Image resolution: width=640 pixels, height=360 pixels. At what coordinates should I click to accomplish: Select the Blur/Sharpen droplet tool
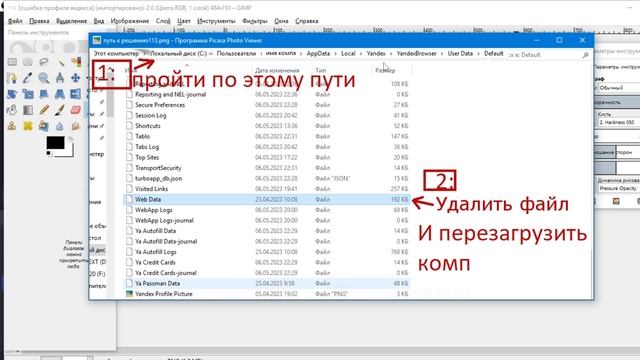pos(60,126)
